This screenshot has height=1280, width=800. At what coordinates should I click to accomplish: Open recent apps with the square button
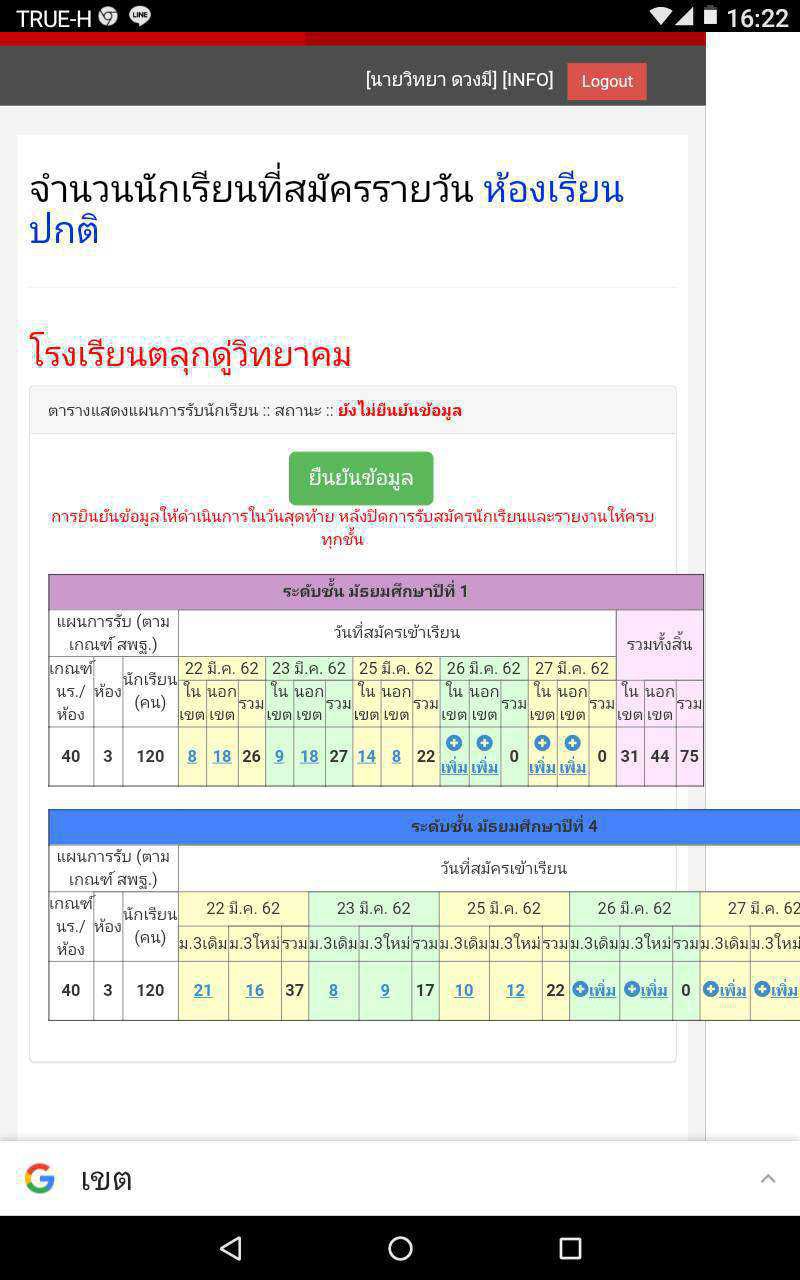(570, 1248)
